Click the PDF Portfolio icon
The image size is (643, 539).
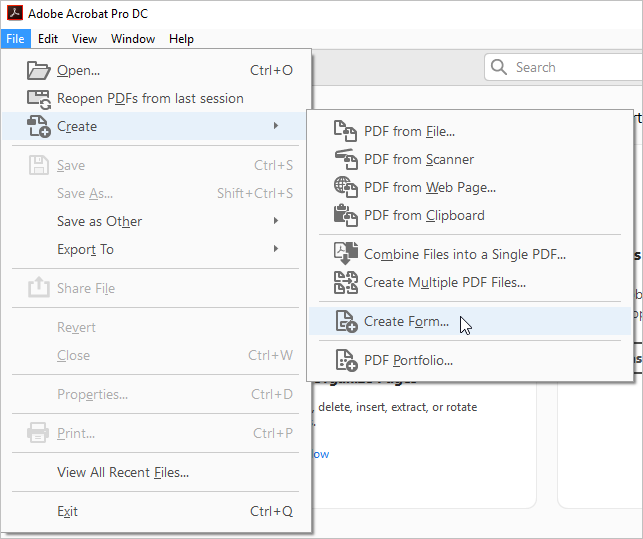[347, 360]
